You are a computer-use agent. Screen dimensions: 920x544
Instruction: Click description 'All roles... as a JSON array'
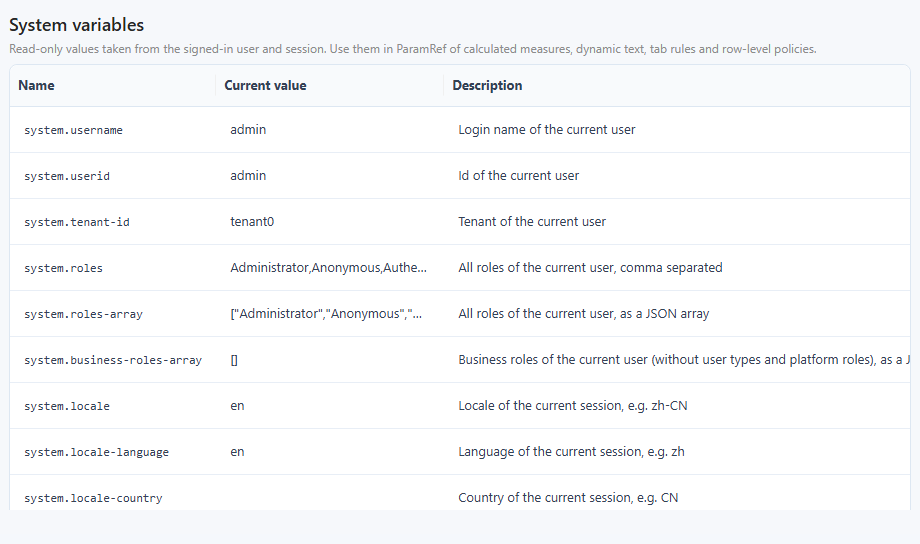point(584,314)
